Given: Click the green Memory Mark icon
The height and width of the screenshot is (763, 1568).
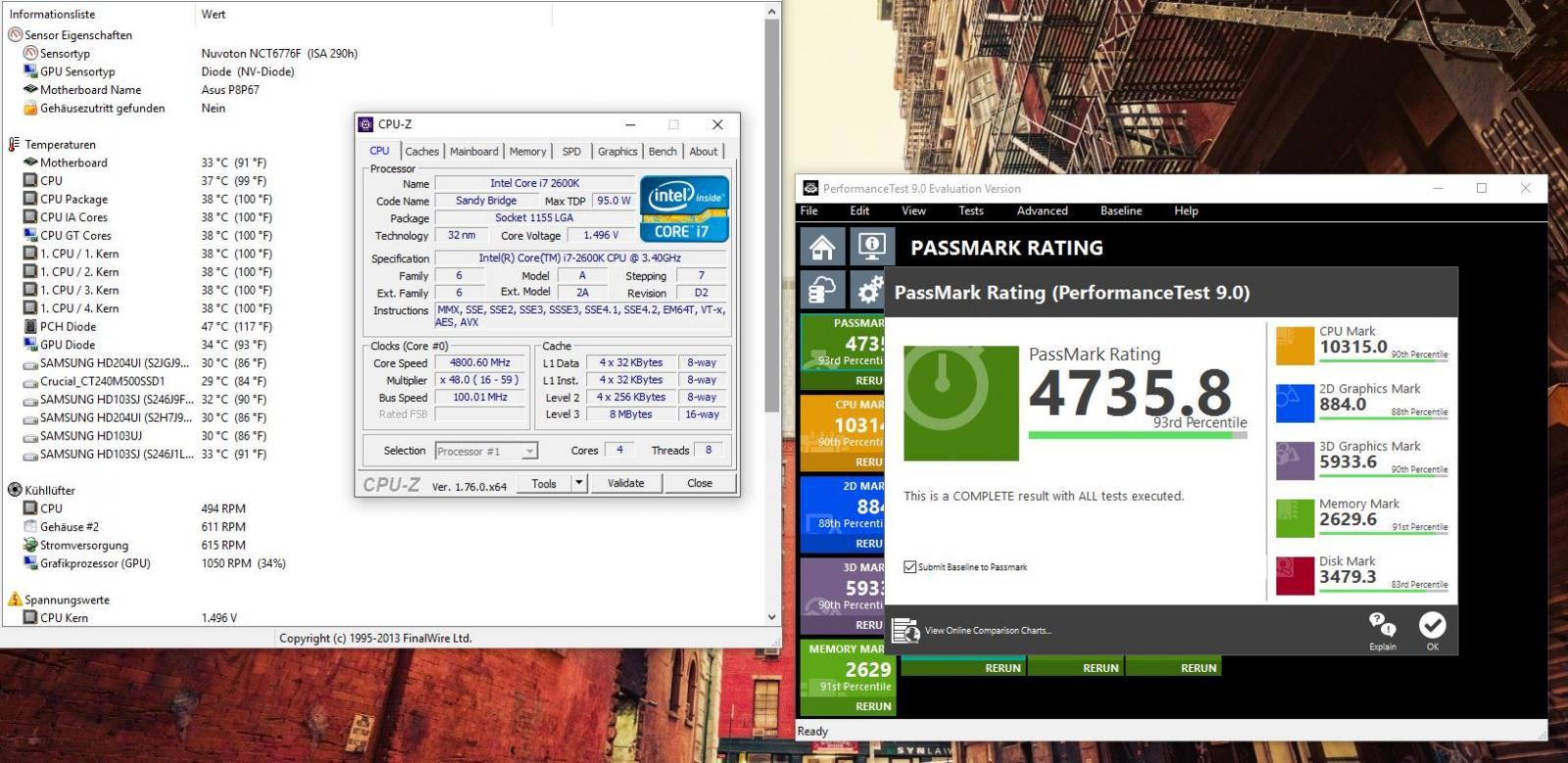Looking at the screenshot, I should 1295,518.
